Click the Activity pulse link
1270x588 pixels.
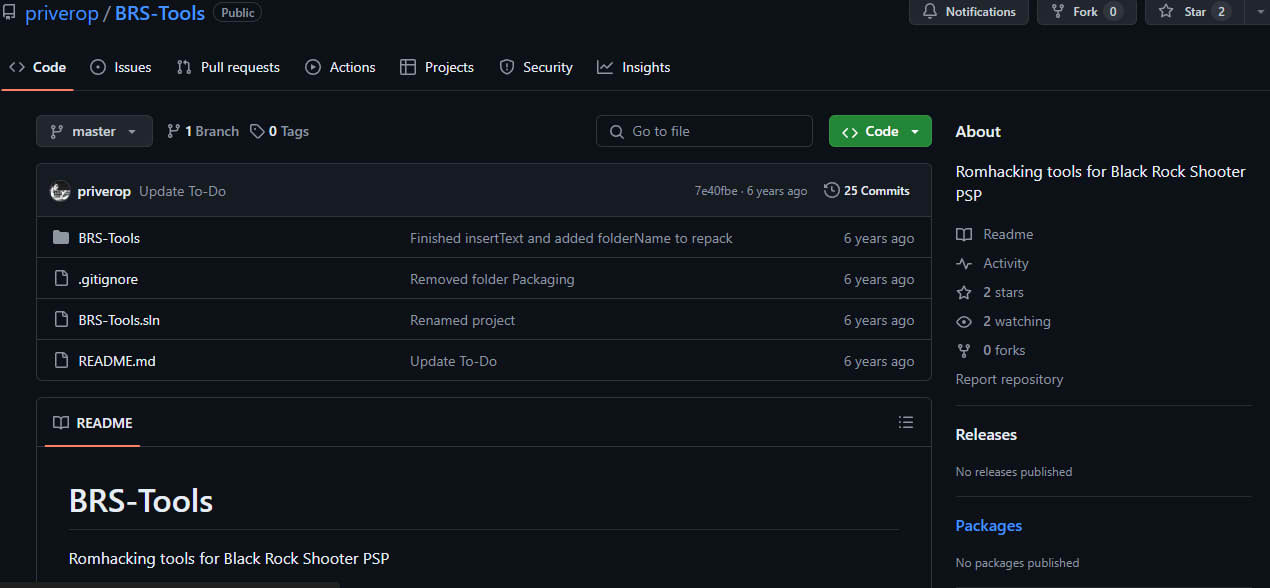point(1005,263)
